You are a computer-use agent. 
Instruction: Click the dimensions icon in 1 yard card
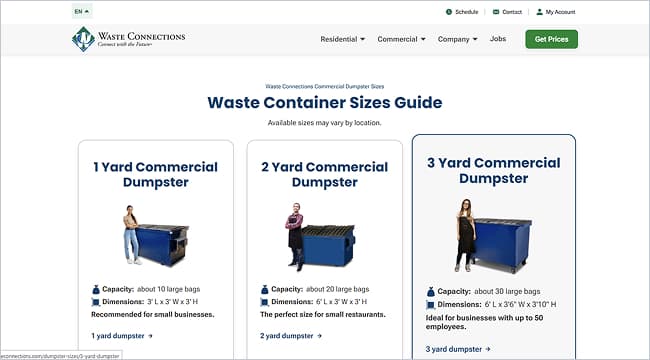click(96, 302)
